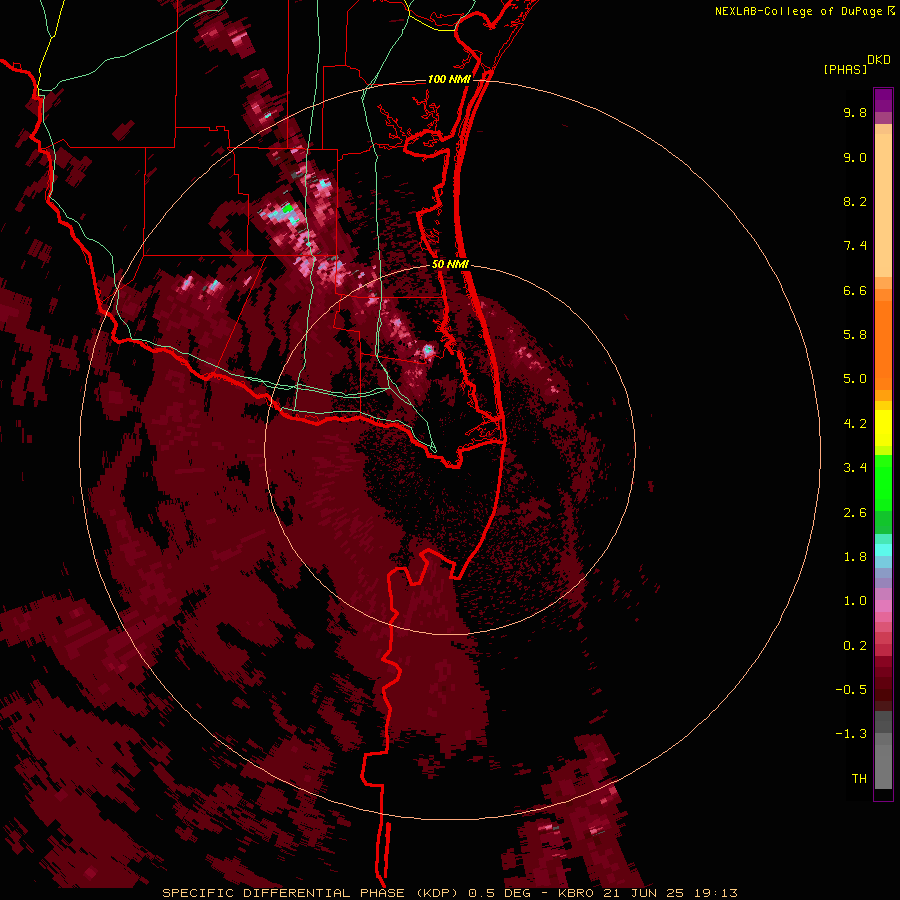Click the 0.2 color scale value
Screen dimensions: 900x900
855,646
